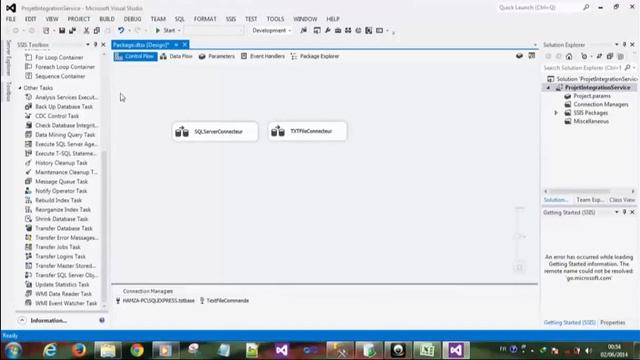Expand the Information section in the SSIS Toolbox
The width and height of the screenshot is (640, 360).
(x=22, y=320)
